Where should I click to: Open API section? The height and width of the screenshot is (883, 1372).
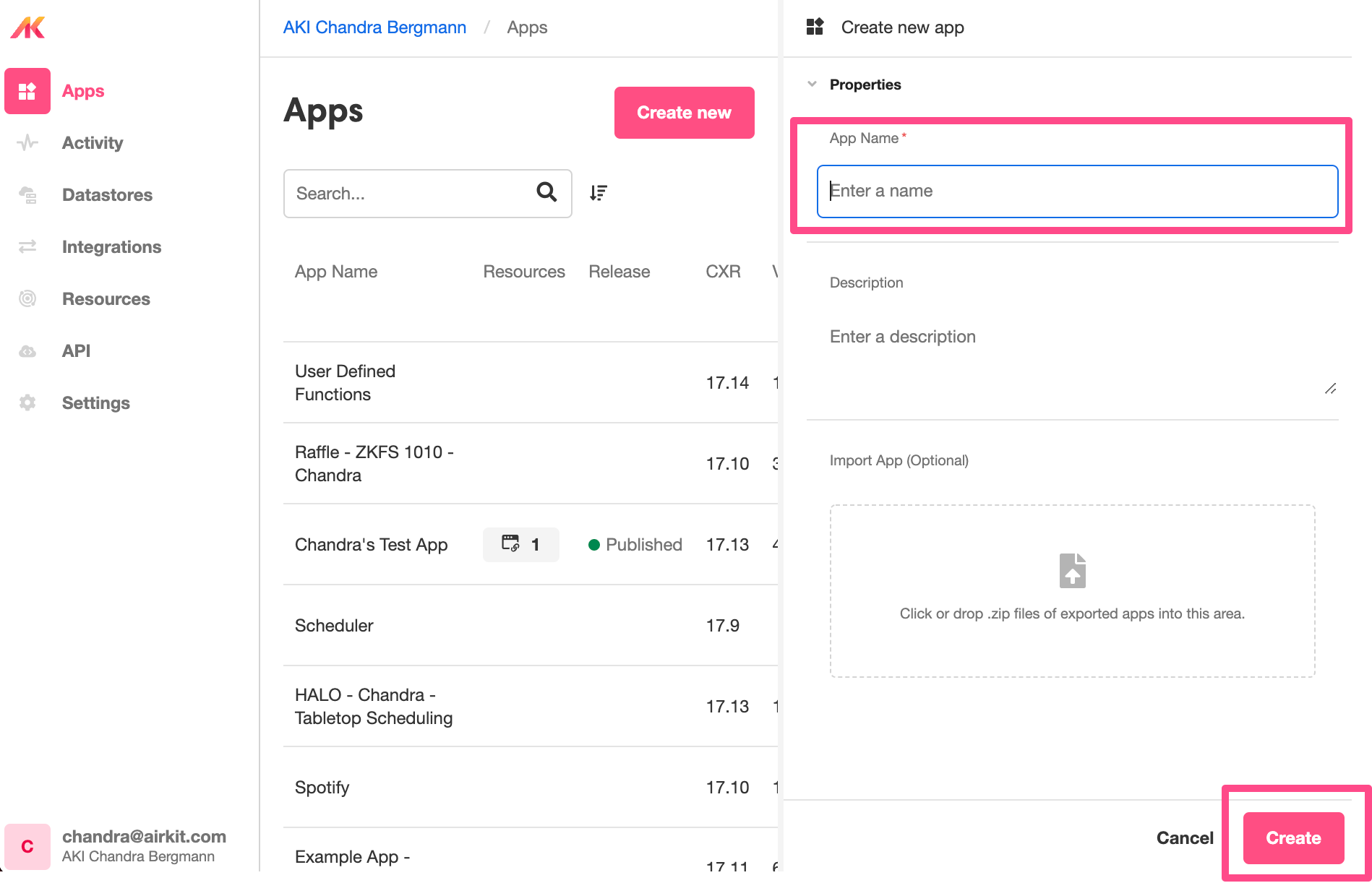(x=77, y=351)
